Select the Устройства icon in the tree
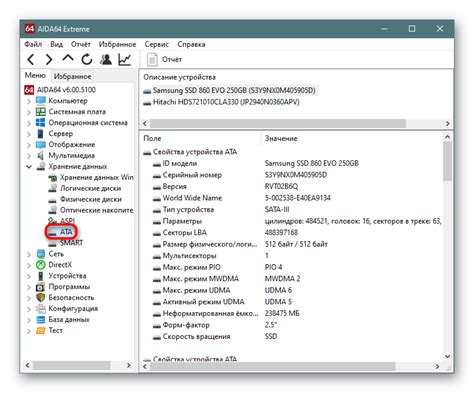The width and height of the screenshot is (474, 393). pyautogui.click(x=41, y=276)
